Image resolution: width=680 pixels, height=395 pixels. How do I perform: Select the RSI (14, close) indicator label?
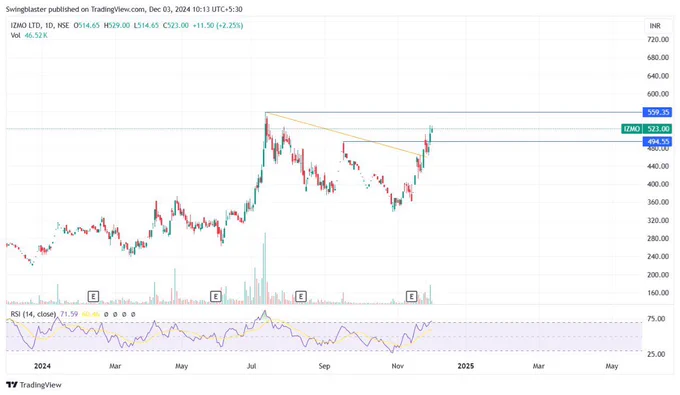click(33, 314)
